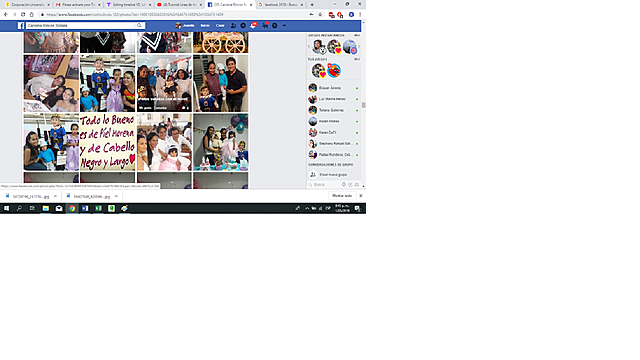Open chat with Karen Duf'r
This screenshot has width=640, height=360.
(x=333, y=133)
